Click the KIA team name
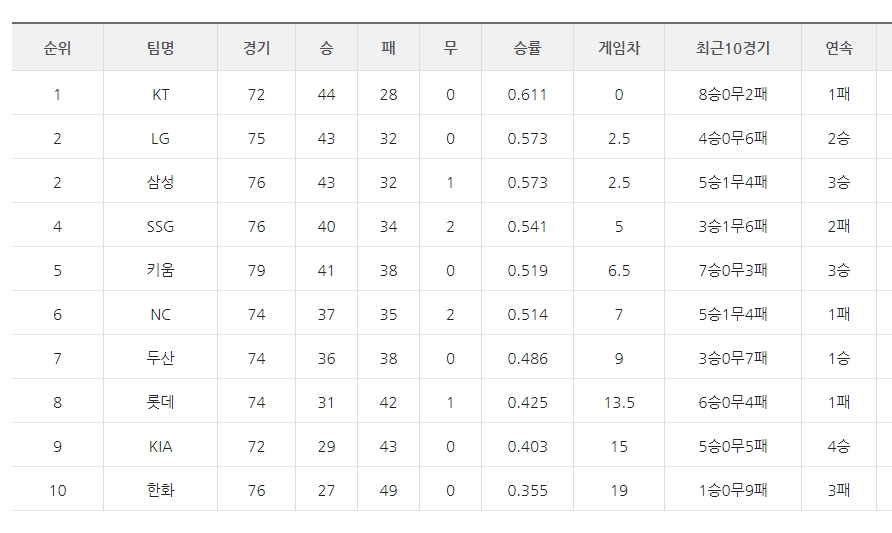The height and width of the screenshot is (533, 892). [x=160, y=447]
